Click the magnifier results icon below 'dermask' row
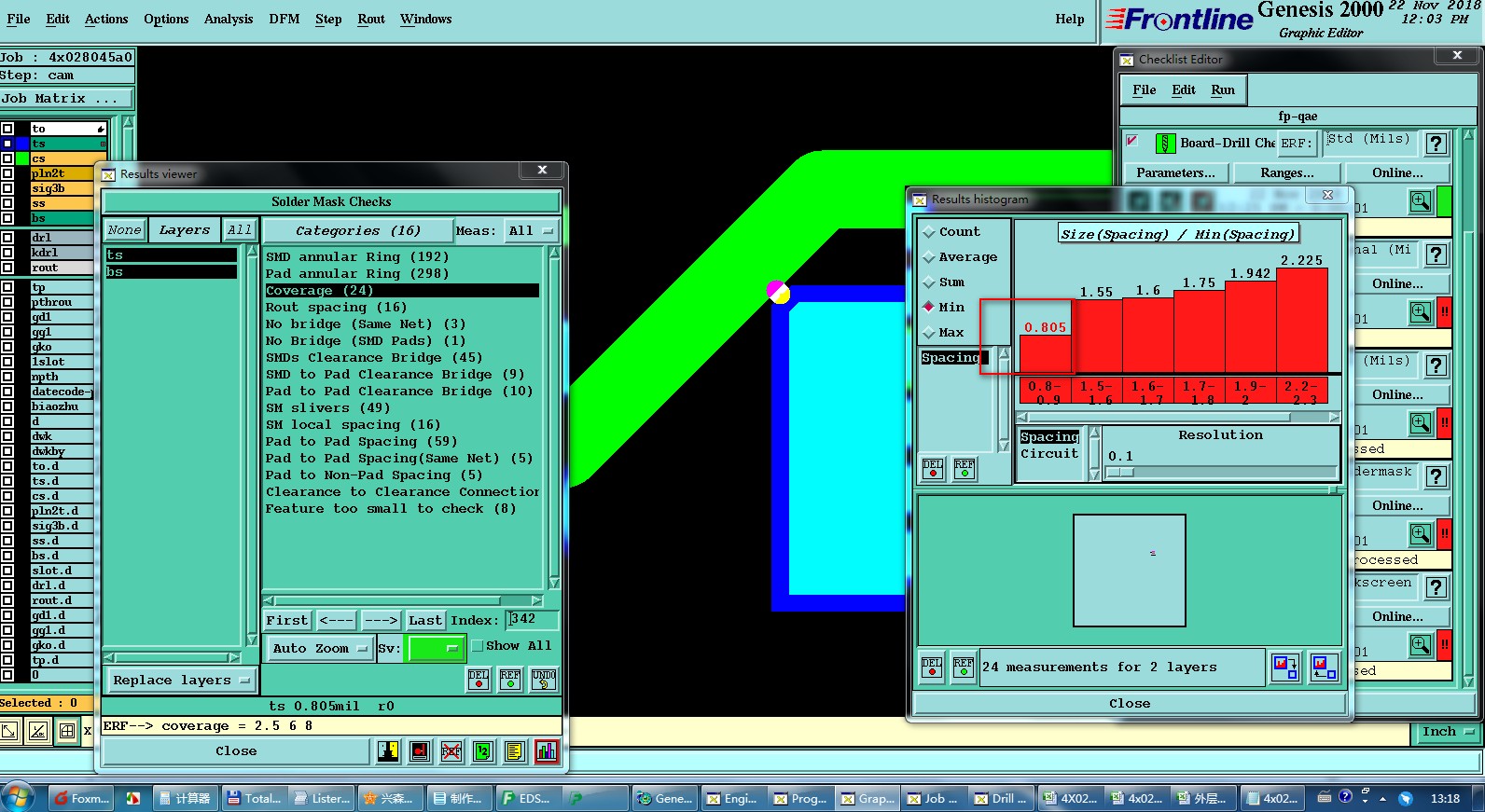 pyautogui.click(x=1421, y=533)
